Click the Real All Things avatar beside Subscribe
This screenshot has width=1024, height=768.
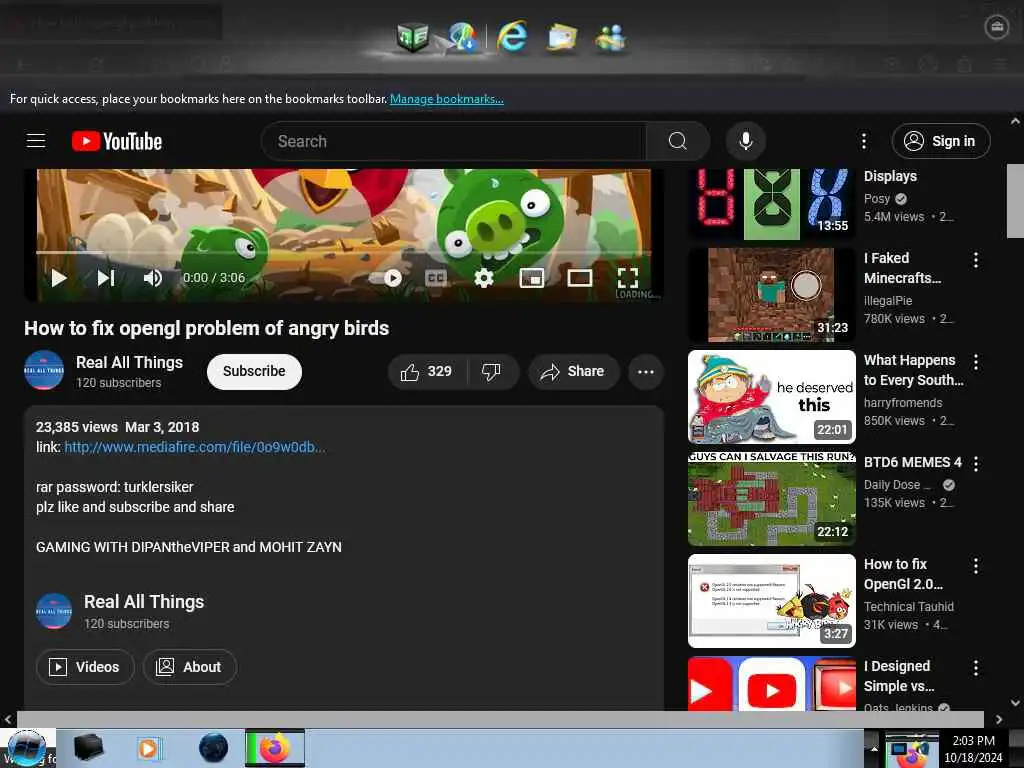[x=44, y=370]
